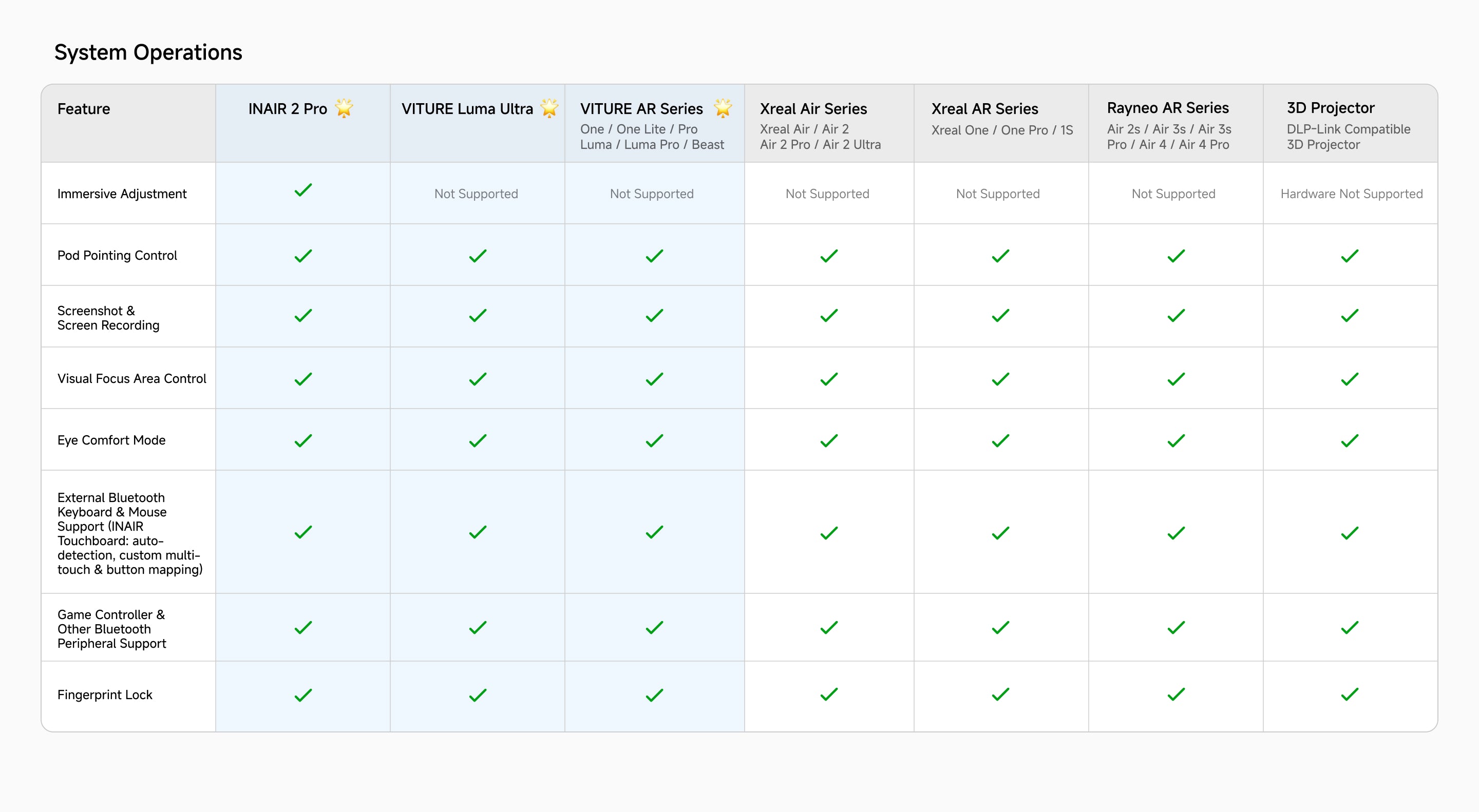
Task: Select the System Operations heading
Action: 148,52
